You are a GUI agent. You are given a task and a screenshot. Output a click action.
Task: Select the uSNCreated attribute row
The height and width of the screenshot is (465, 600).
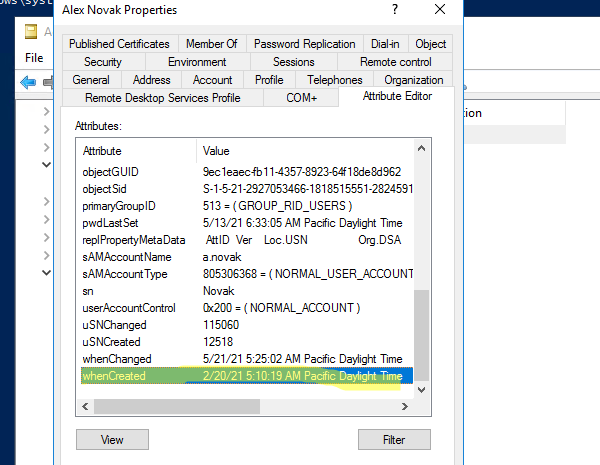[x=247, y=342]
